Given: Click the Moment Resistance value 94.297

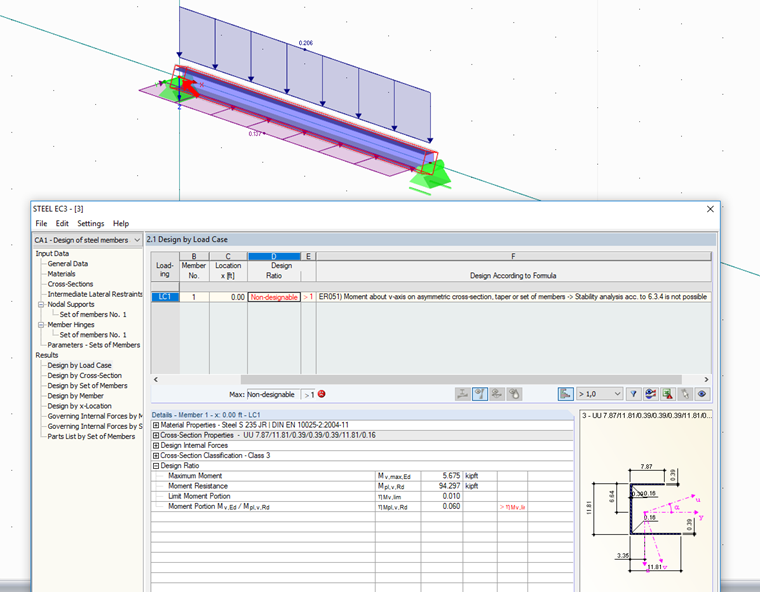Looking at the screenshot, I should point(442,486).
